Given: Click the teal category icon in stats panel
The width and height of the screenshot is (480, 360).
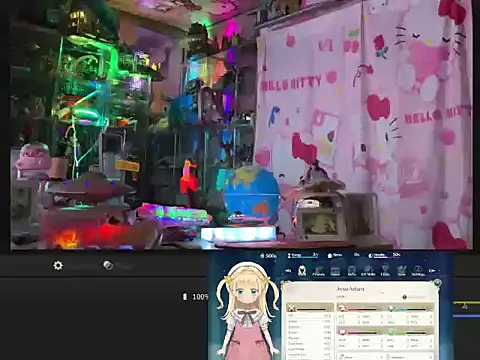Looking at the screenshot, I should tap(391, 308).
